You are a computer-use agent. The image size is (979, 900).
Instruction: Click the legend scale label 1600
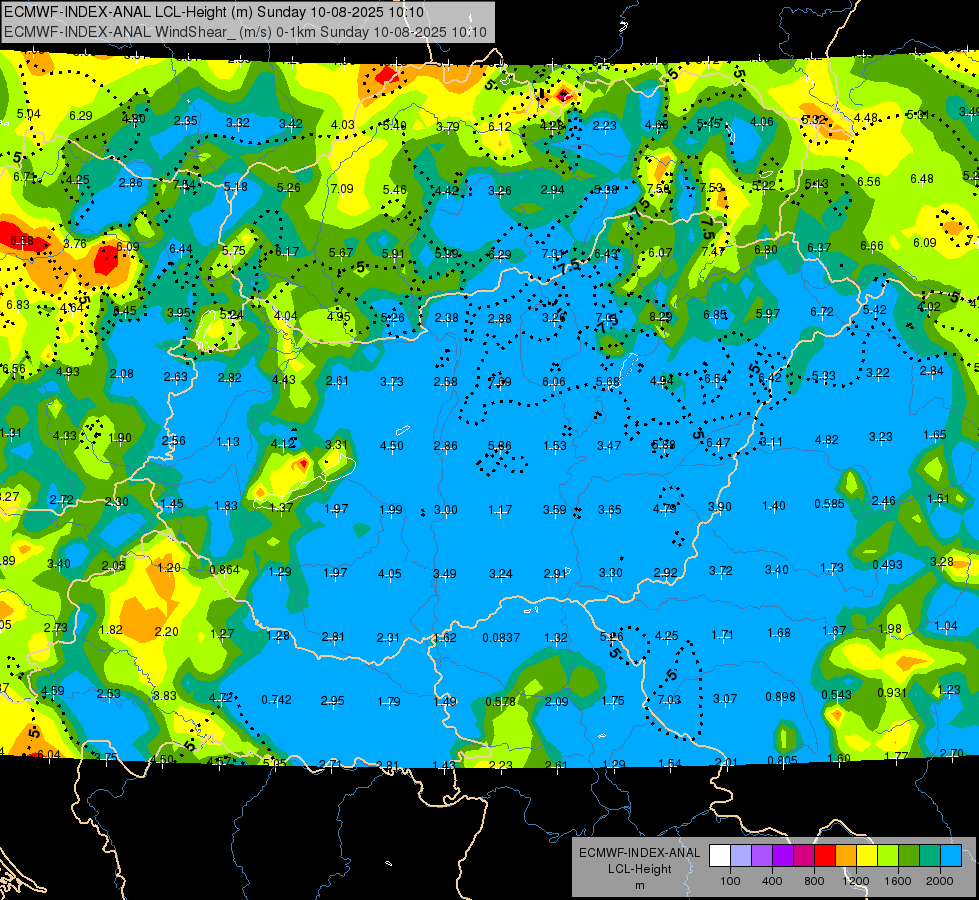coord(898,881)
